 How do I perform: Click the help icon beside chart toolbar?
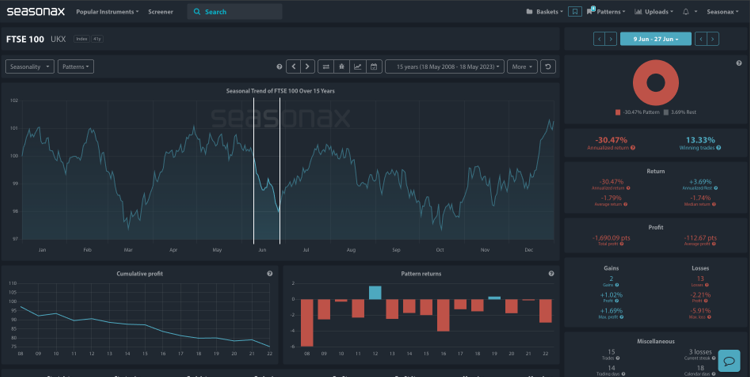pyautogui.click(x=279, y=67)
